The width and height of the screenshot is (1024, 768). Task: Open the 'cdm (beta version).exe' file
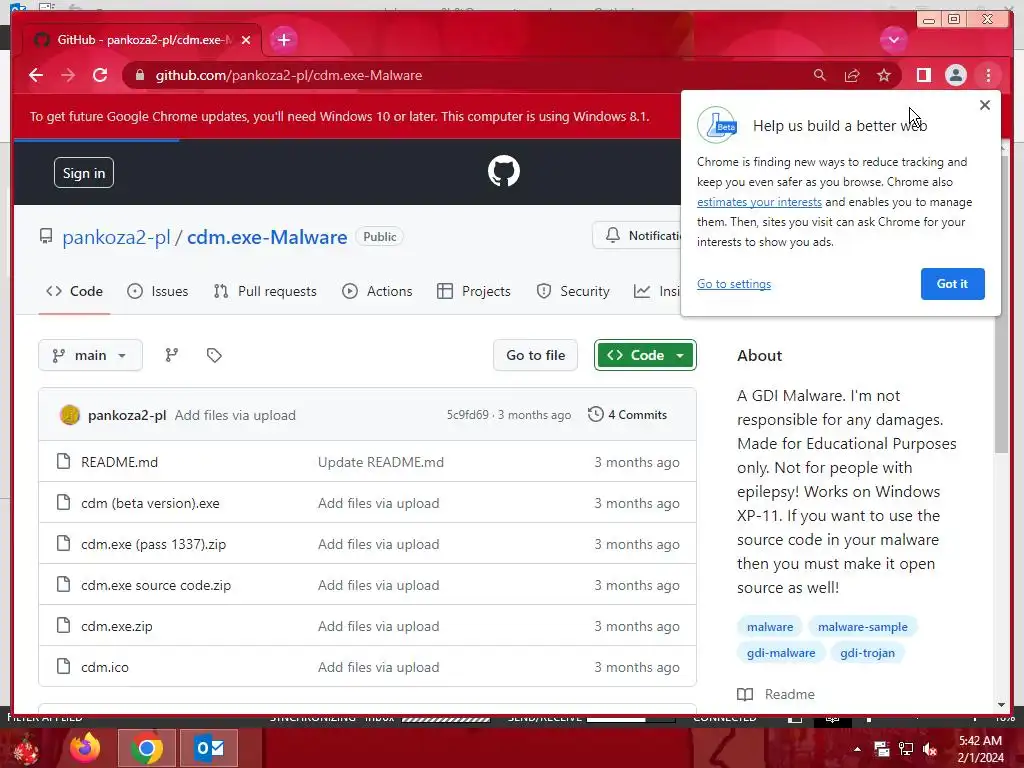[x=150, y=504]
